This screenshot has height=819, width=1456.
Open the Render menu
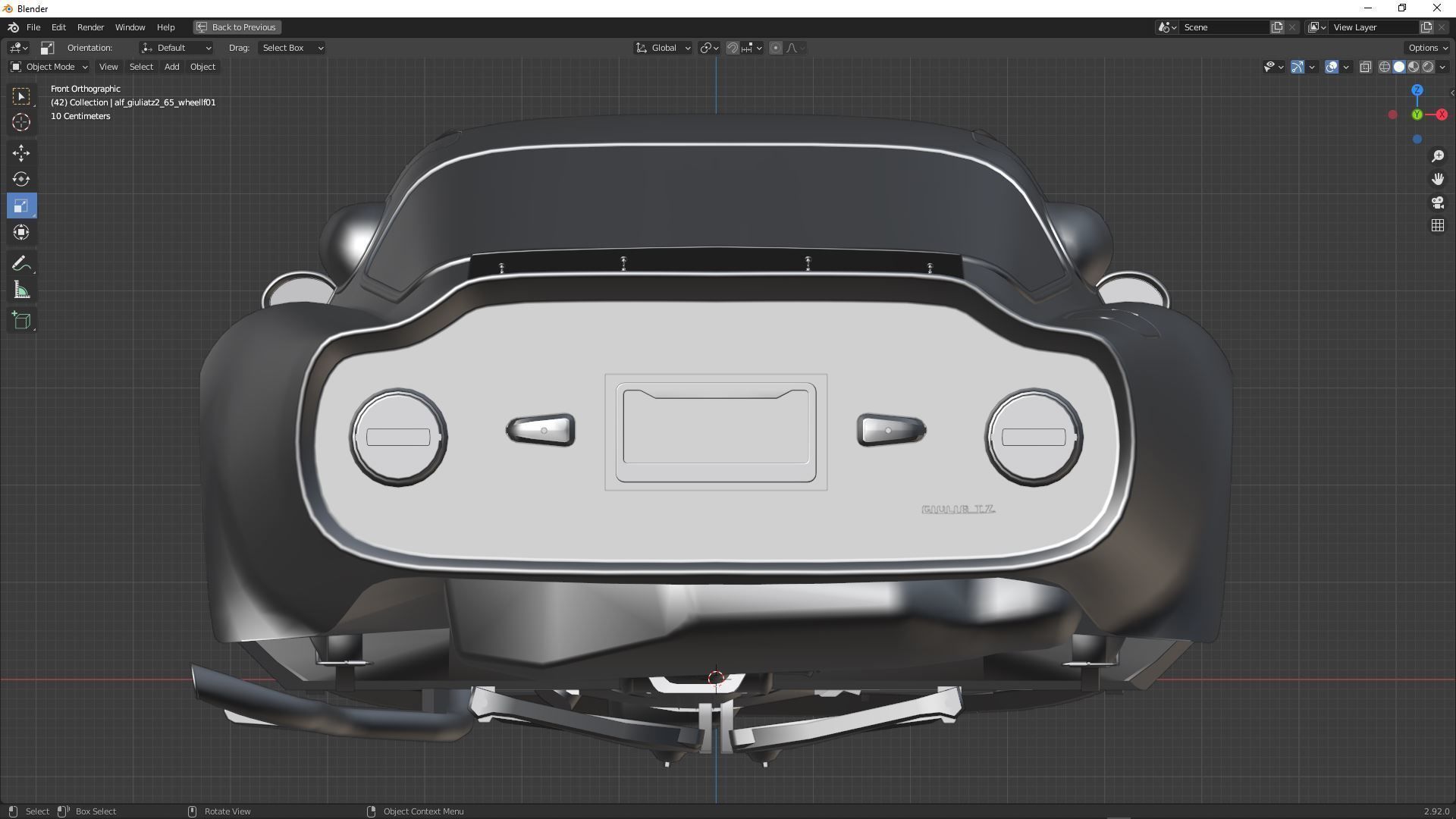[90, 27]
